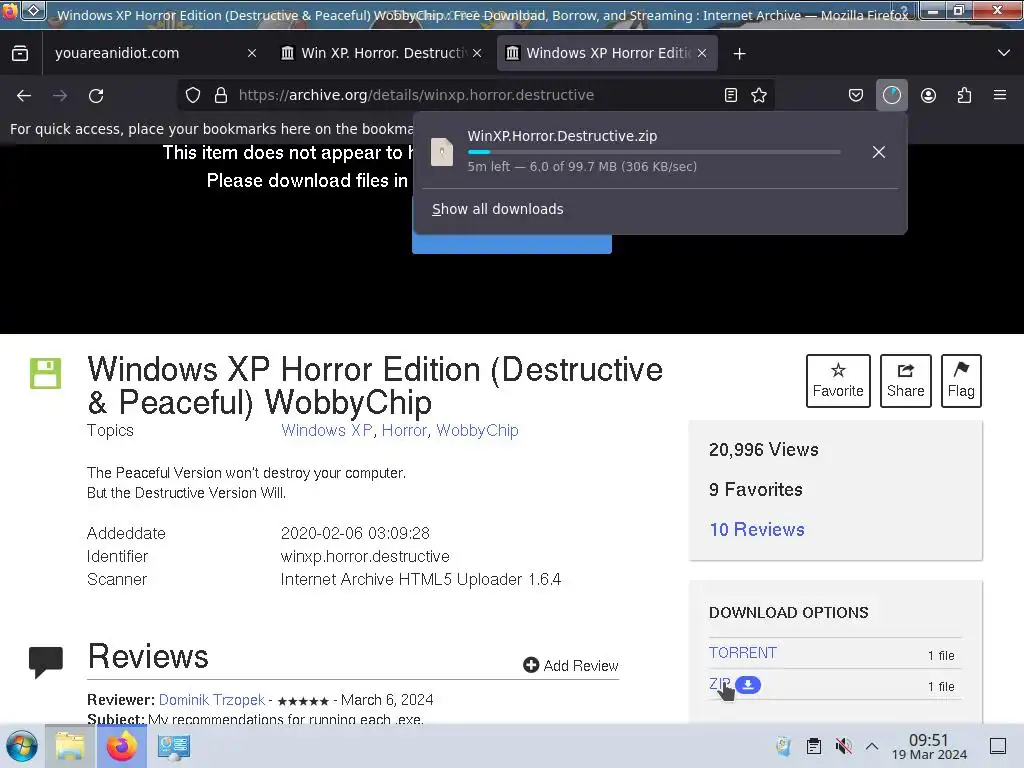The width and height of the screenshot is (1024, 768).
Task: Click the forward arrow button
Action: point(60,96)
